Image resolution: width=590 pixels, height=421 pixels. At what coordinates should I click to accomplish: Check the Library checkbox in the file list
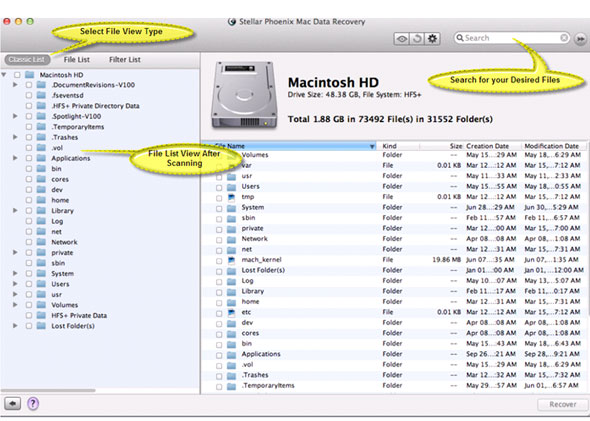(219, 292)
